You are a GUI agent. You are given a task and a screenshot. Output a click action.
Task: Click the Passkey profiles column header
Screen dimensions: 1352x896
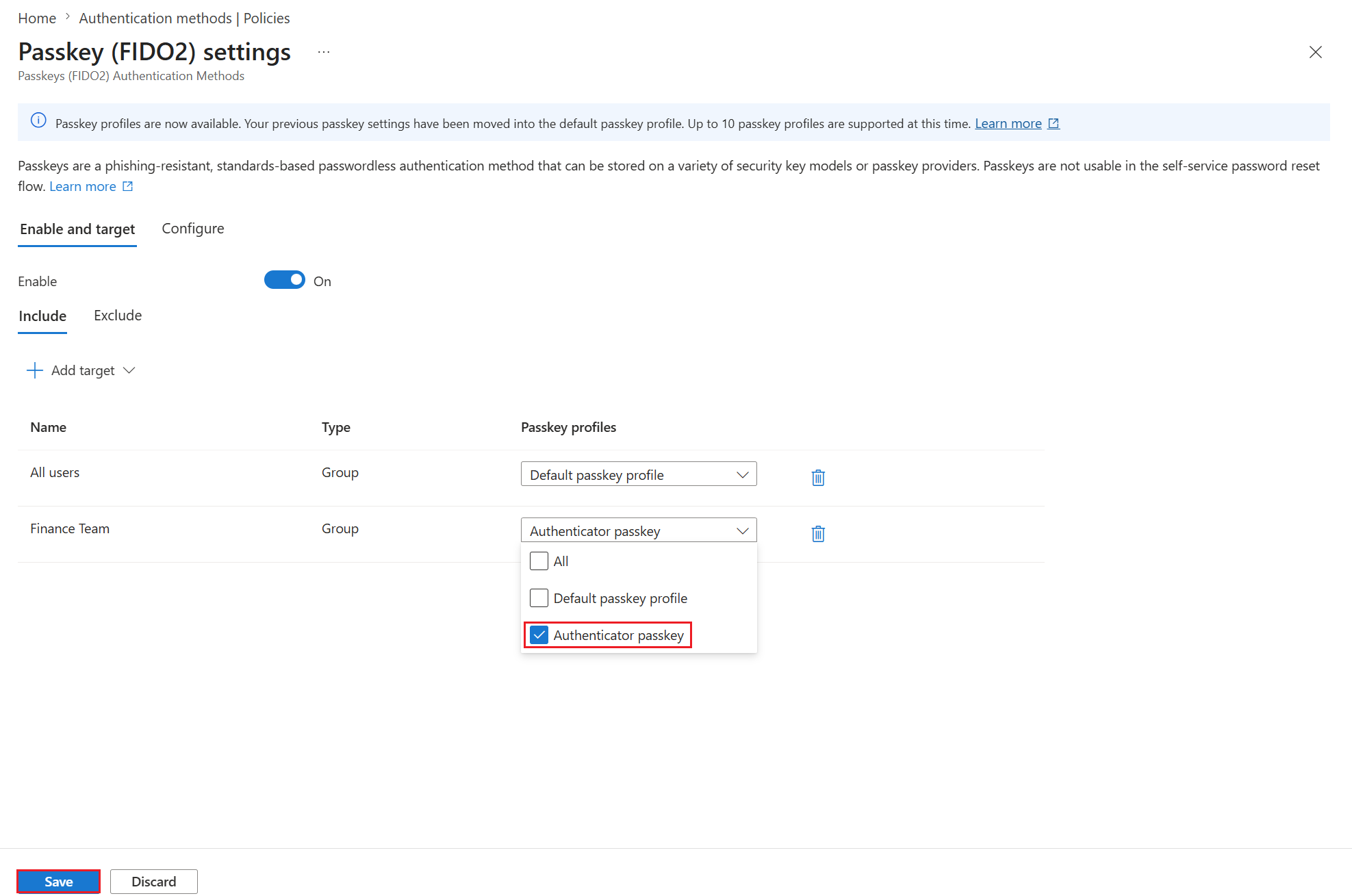click(568, 427)
